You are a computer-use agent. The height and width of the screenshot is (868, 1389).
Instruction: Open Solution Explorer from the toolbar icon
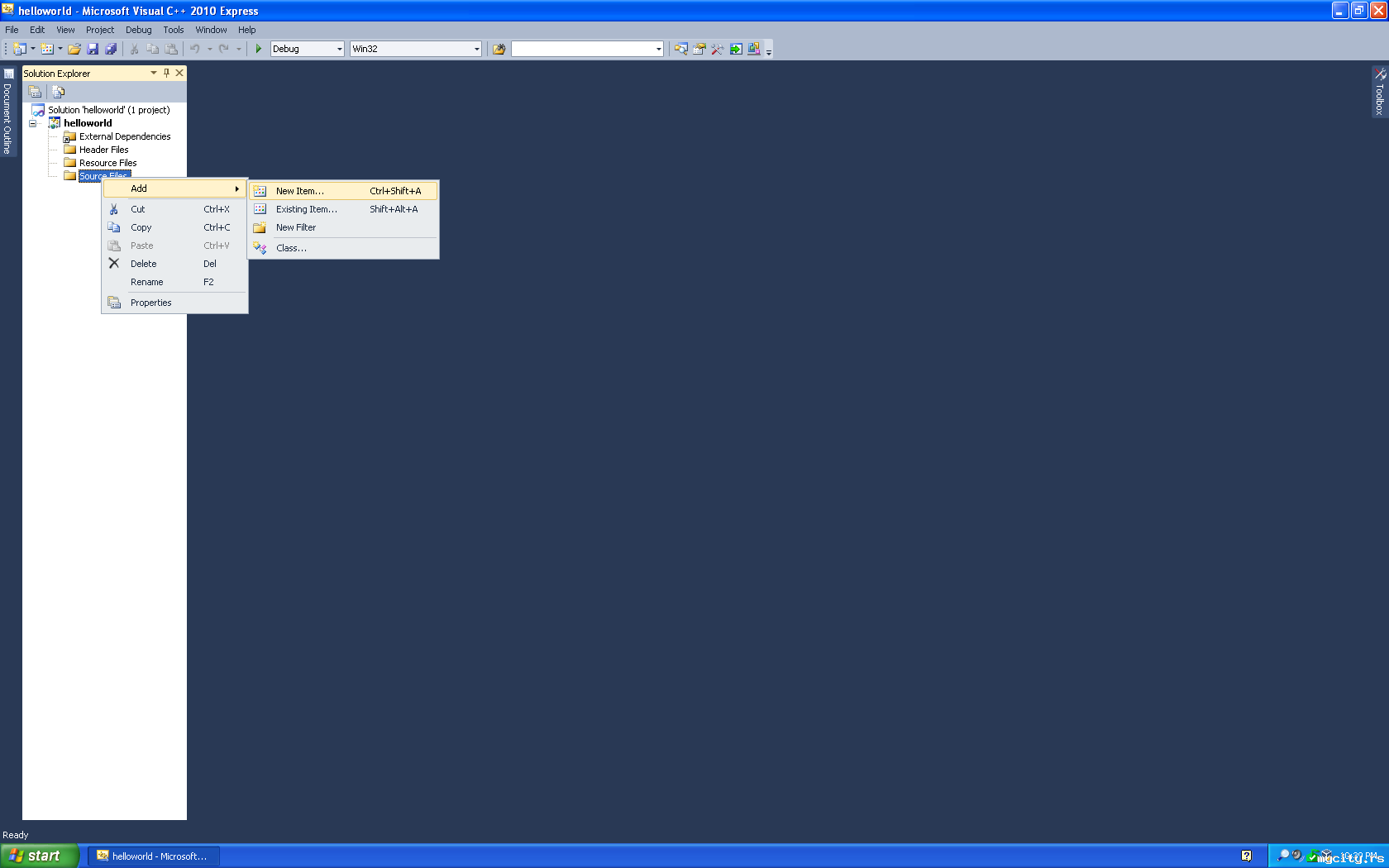pyautogui.click(x=680, y=49)
